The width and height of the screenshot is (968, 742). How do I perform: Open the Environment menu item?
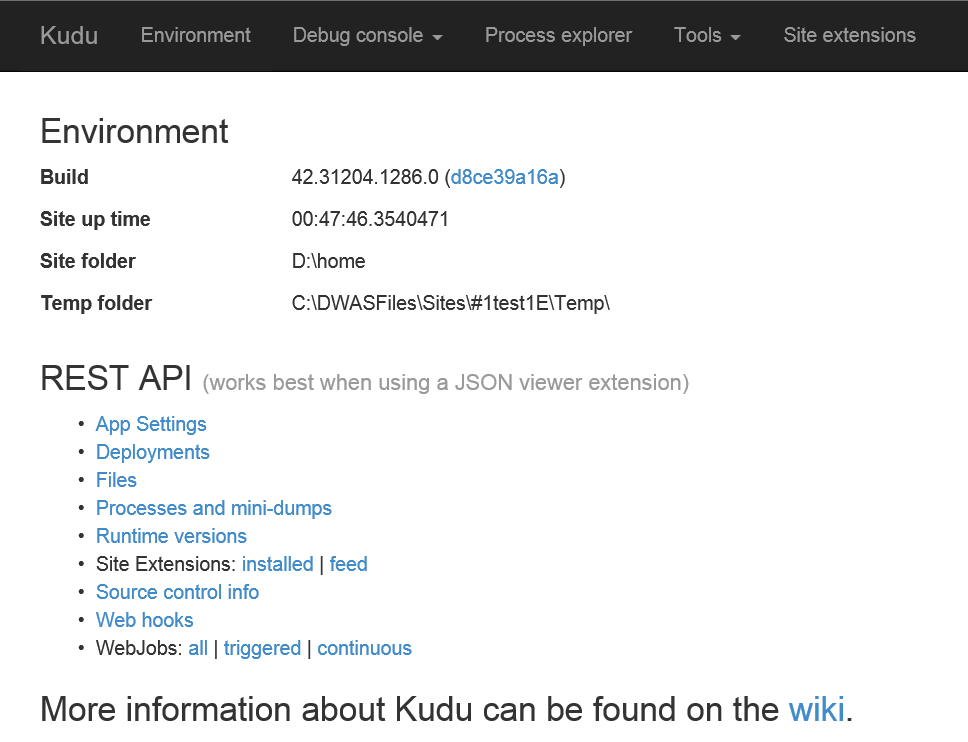(x=196, y=35)
